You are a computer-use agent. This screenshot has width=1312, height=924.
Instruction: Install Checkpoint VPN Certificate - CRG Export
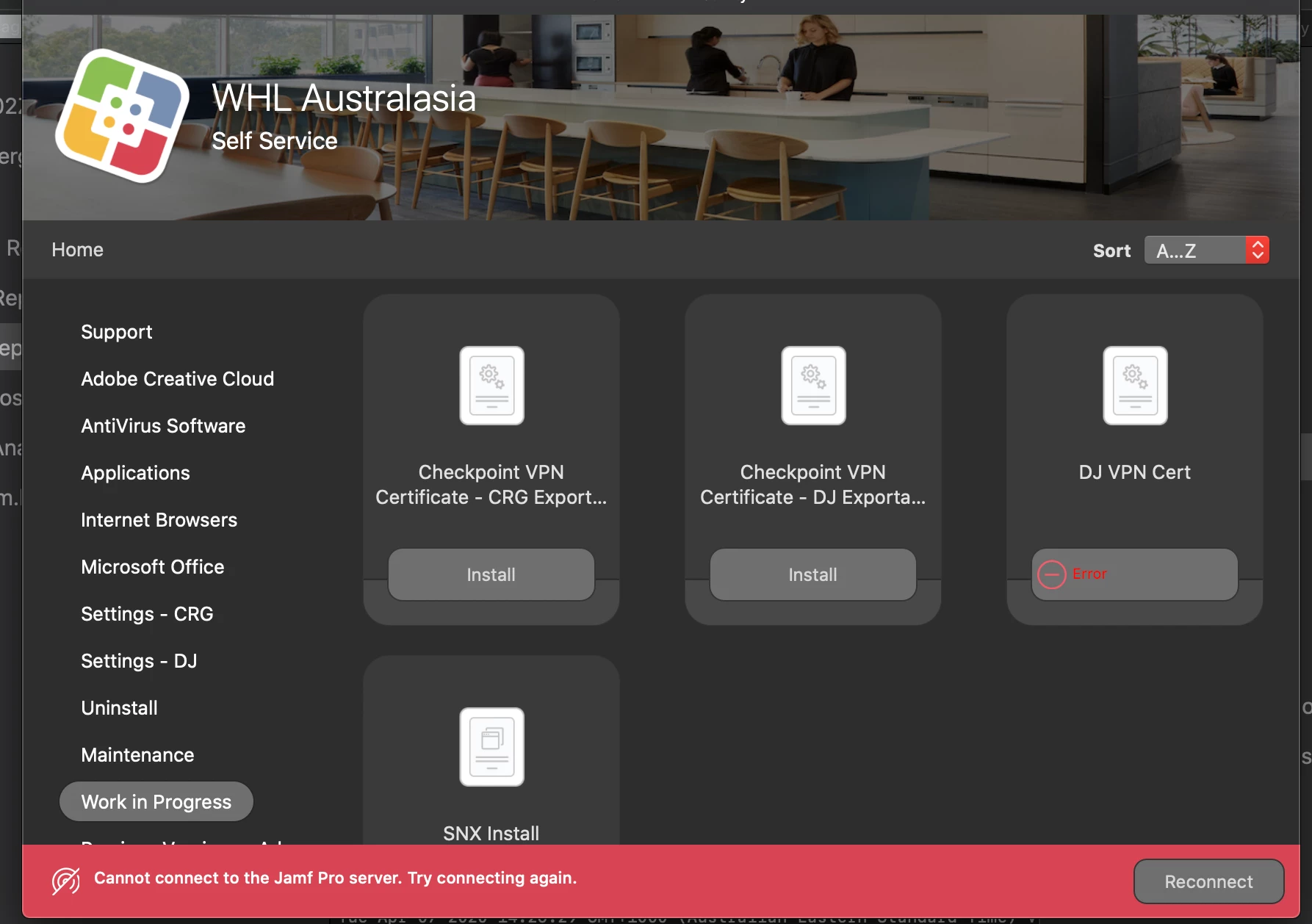pyautogui.click(x=491, y=574)
